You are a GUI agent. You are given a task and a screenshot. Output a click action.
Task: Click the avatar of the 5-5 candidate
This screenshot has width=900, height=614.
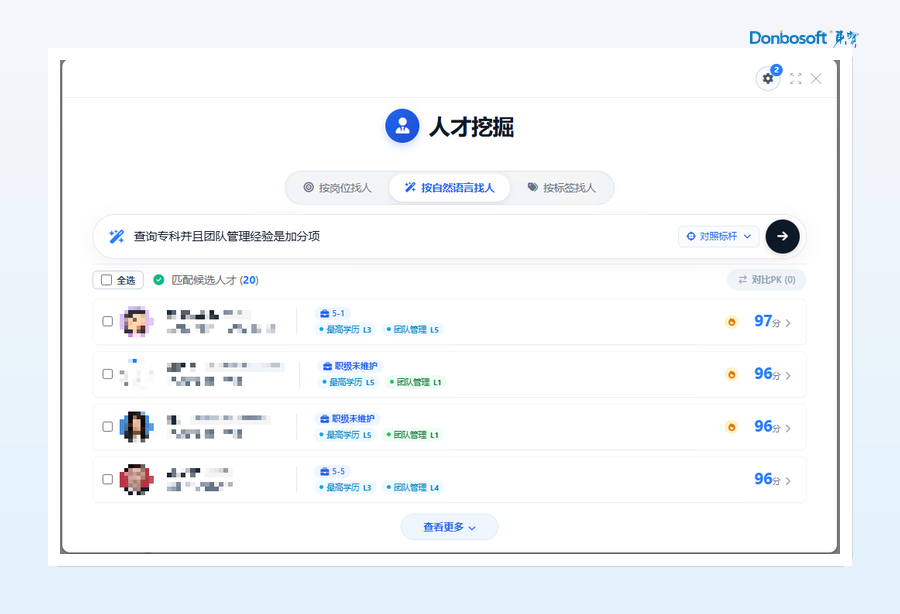click(137, 479)
